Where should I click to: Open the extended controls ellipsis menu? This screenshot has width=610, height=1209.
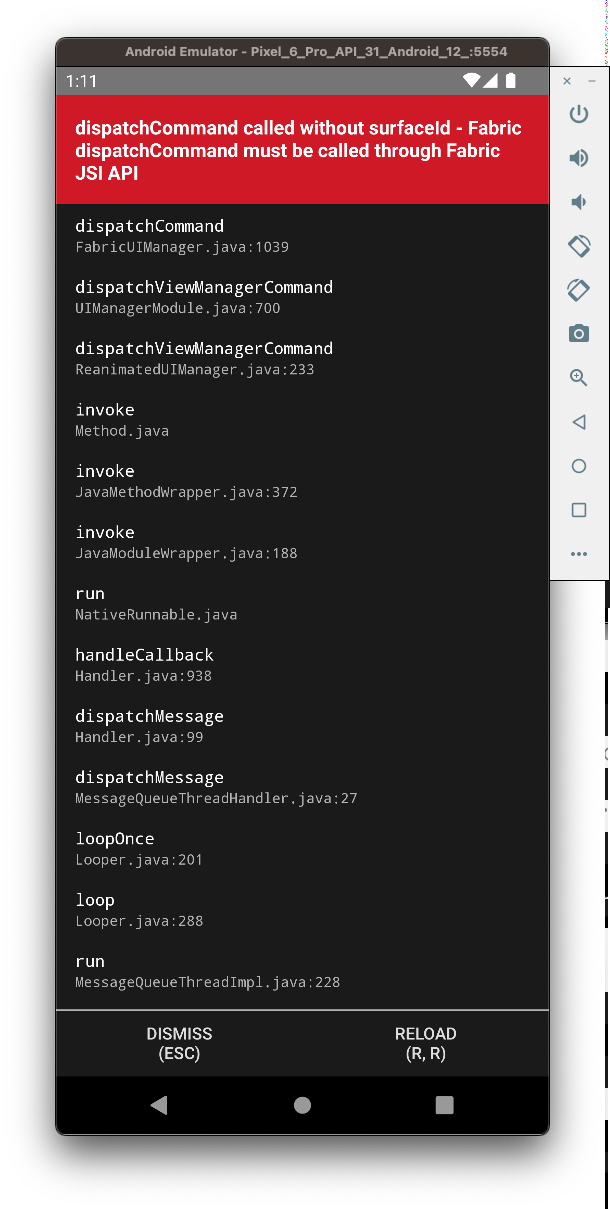click(x=578, y=554)
